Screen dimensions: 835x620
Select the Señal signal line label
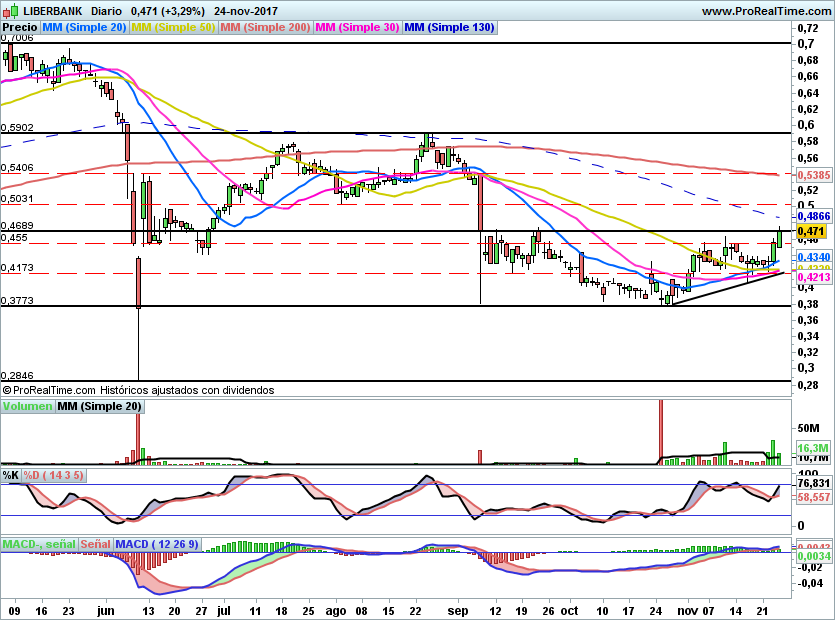tap(96, 544)
